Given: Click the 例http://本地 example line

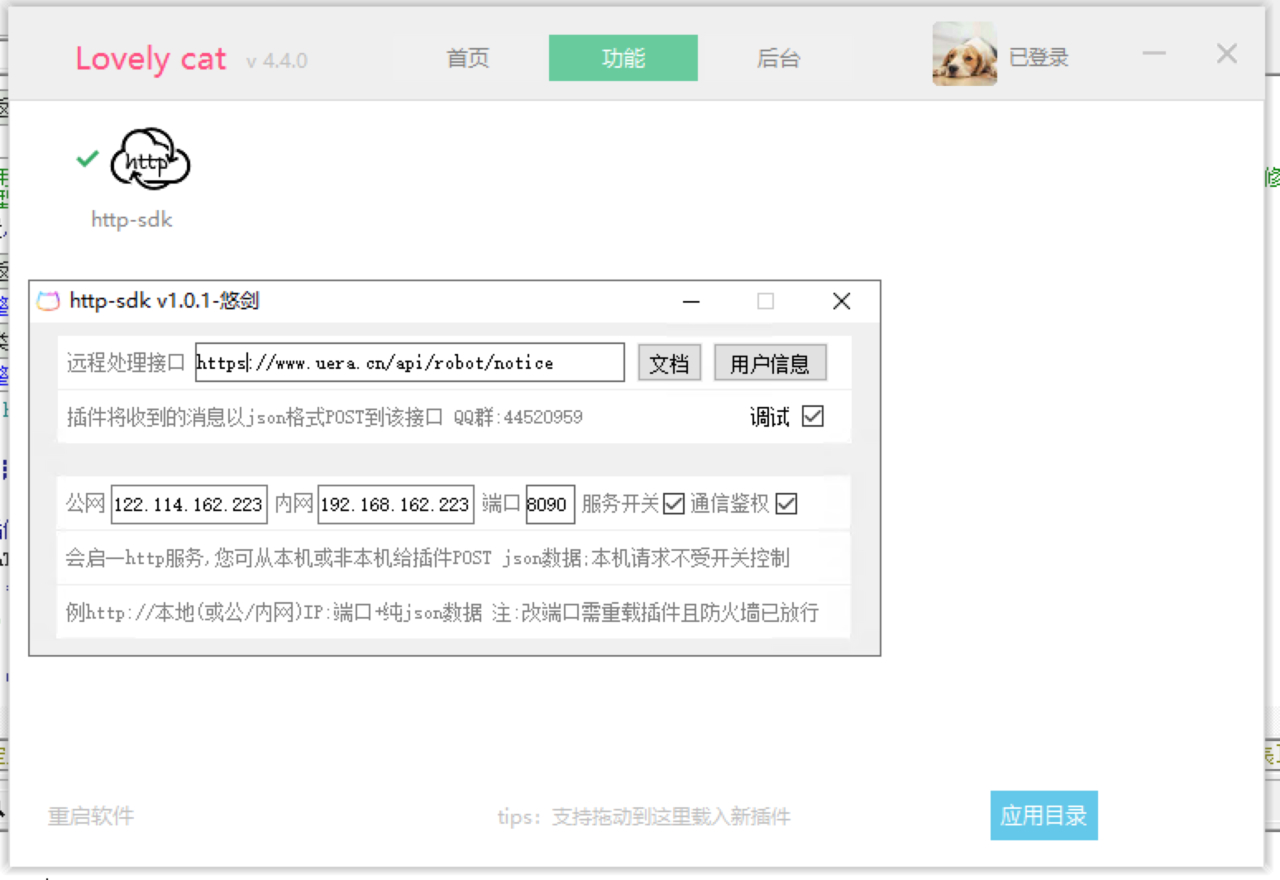Looking at the screenshot, I should tap(442, 612).
